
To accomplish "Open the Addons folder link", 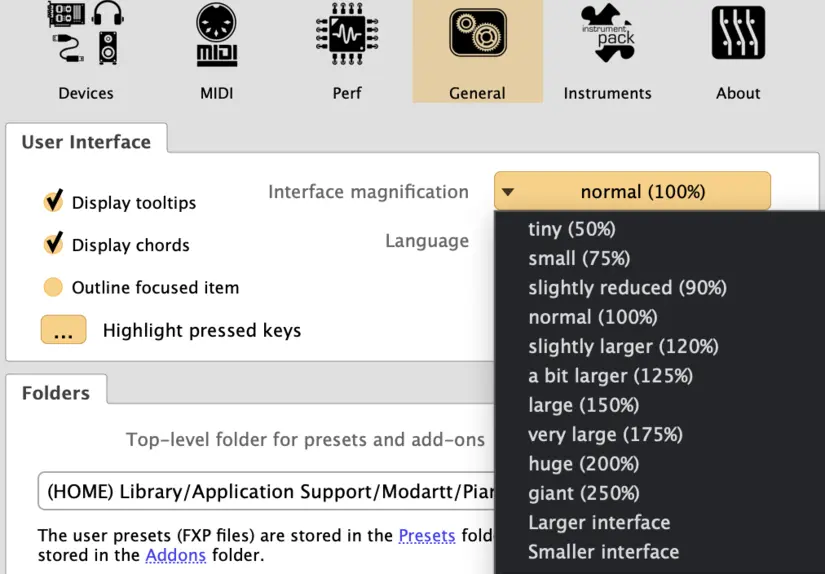I will tap(176, 555).
